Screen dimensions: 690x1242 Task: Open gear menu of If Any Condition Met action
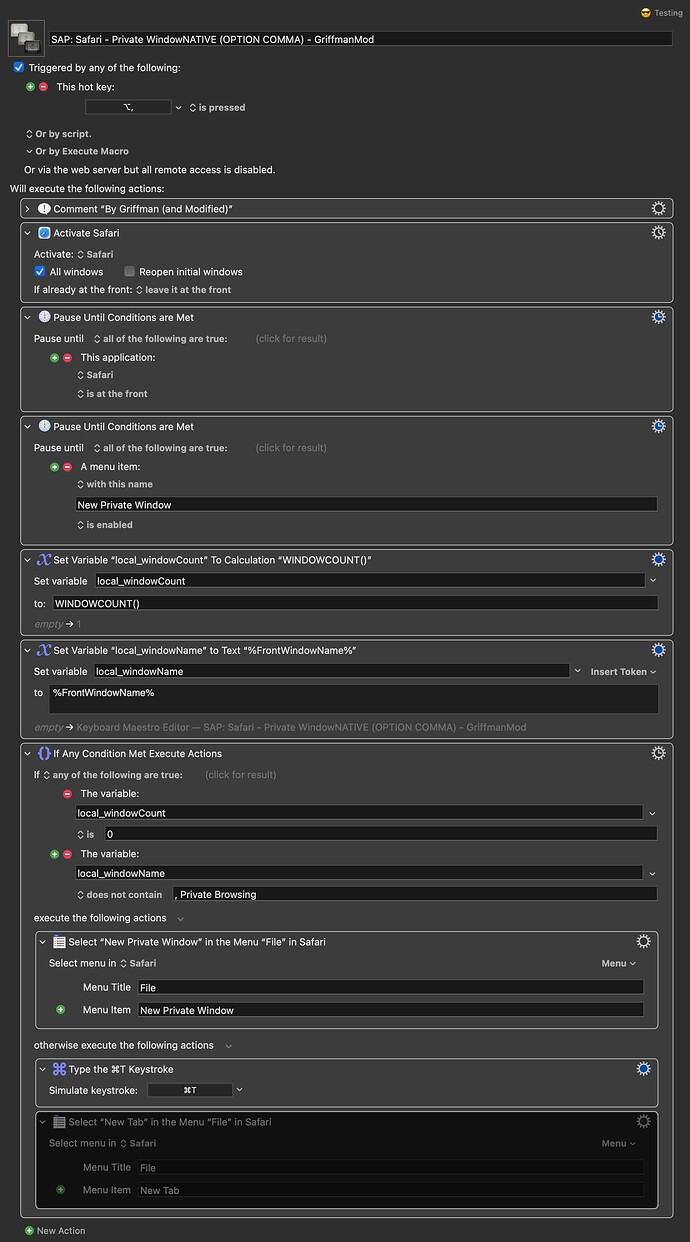658,753
